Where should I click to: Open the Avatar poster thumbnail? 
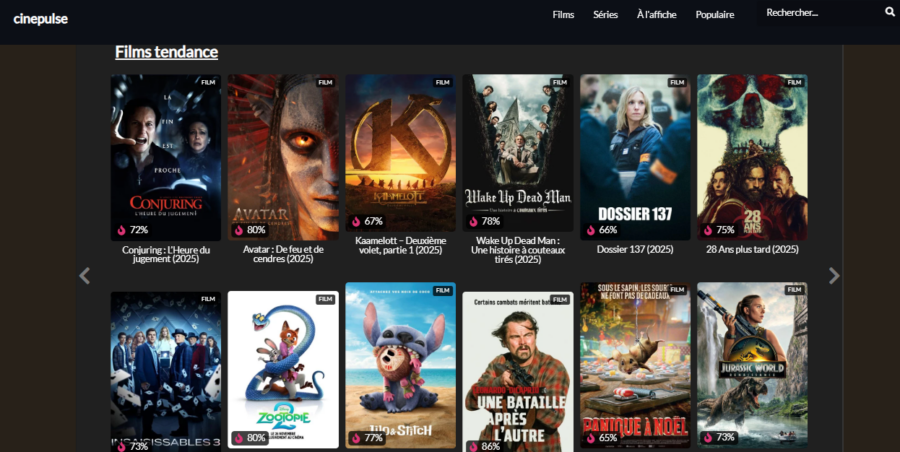click(x=283, y=157)
